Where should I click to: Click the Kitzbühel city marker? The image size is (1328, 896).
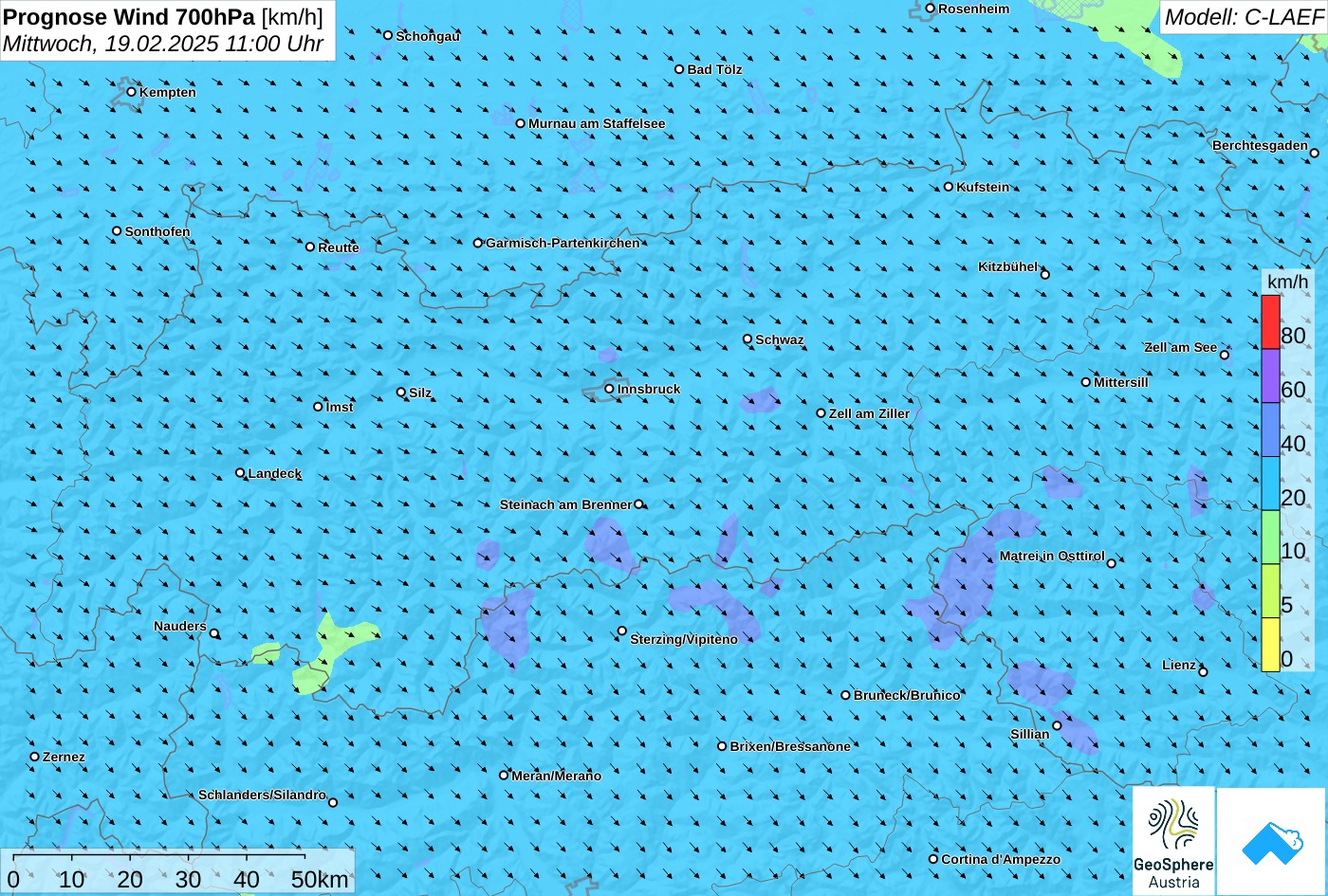click(x=1045, y=275)
